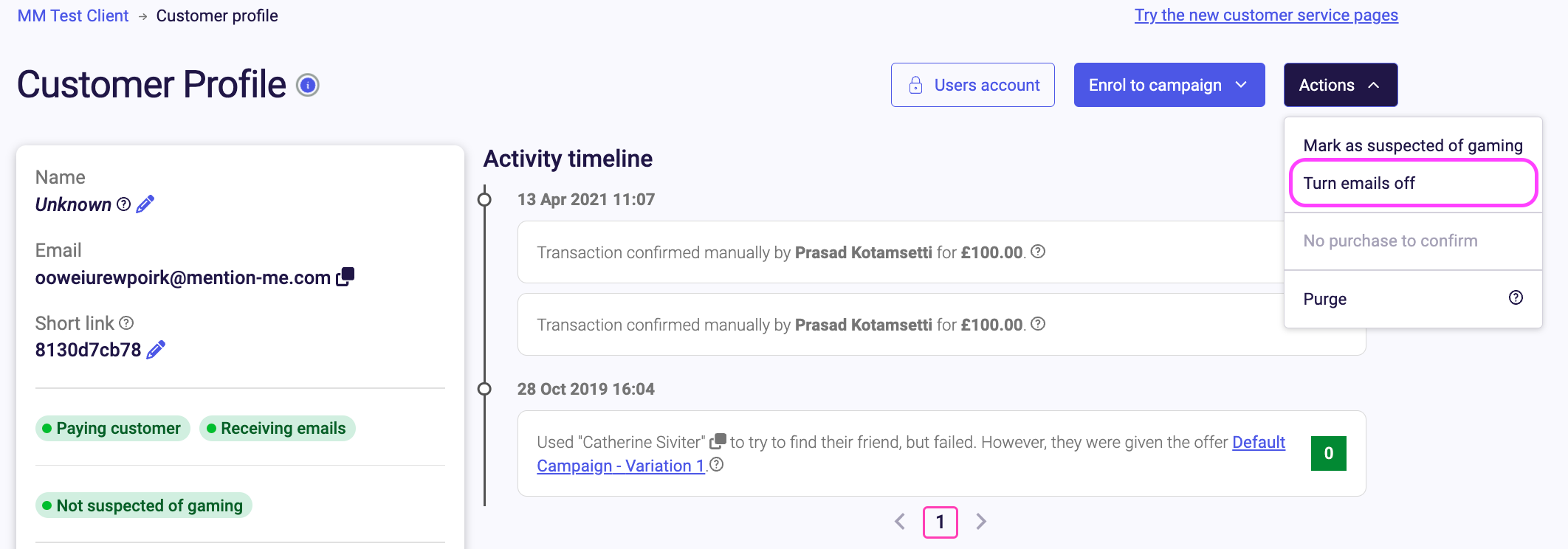Edit the customer name with pencil icon

[145, 204]
